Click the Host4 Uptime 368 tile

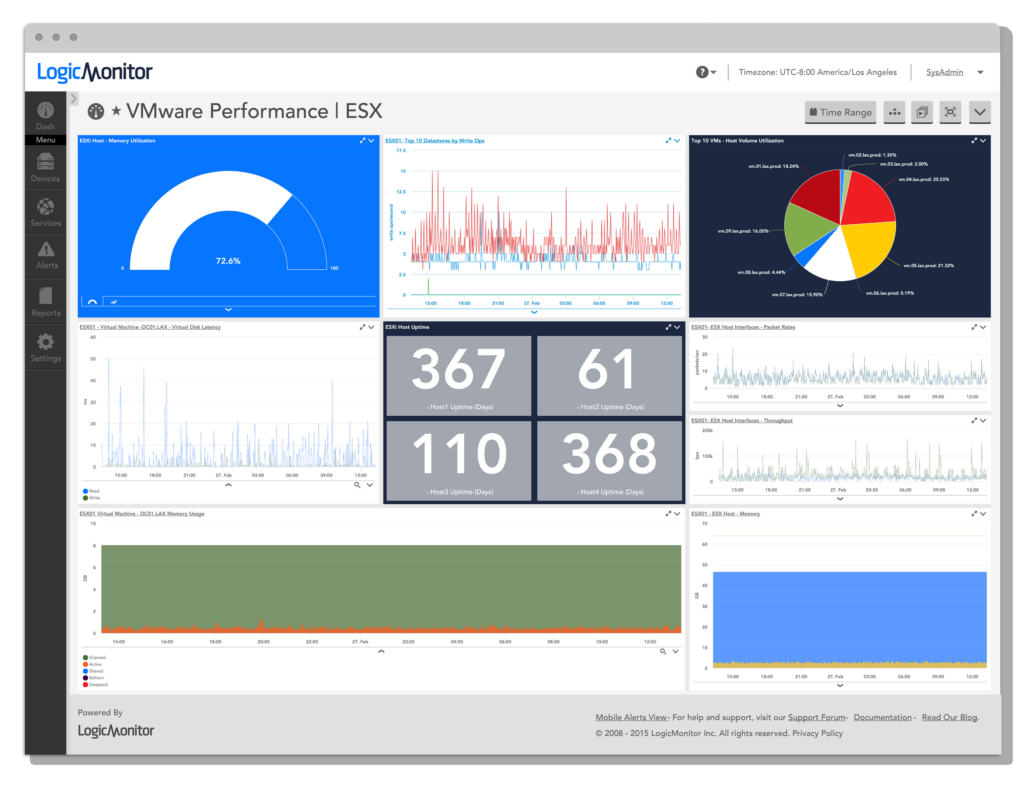click(609, 461)
